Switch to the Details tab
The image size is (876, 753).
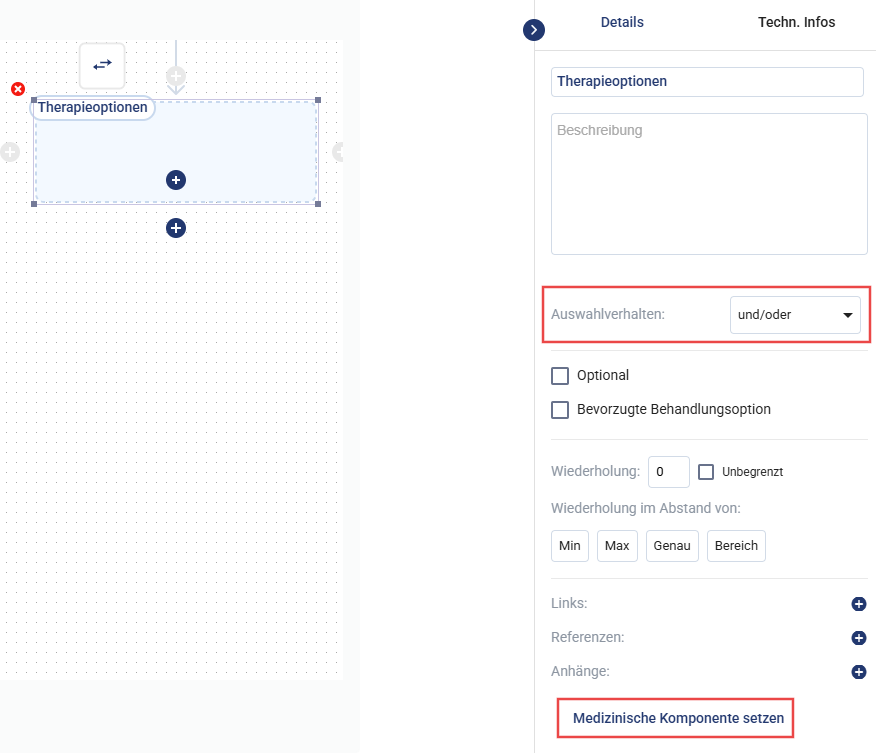622,22
